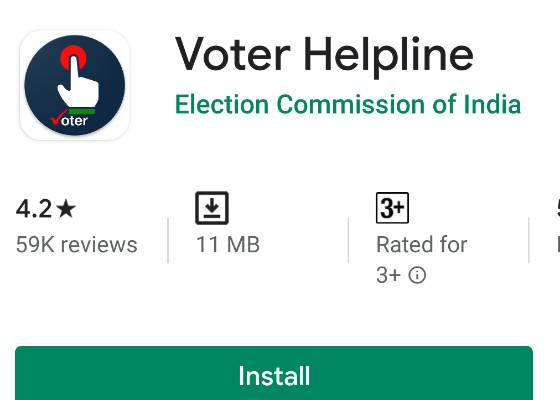Open the content rating info circle icon
Viewport: 560px width, 400px height.
[417, 275]
